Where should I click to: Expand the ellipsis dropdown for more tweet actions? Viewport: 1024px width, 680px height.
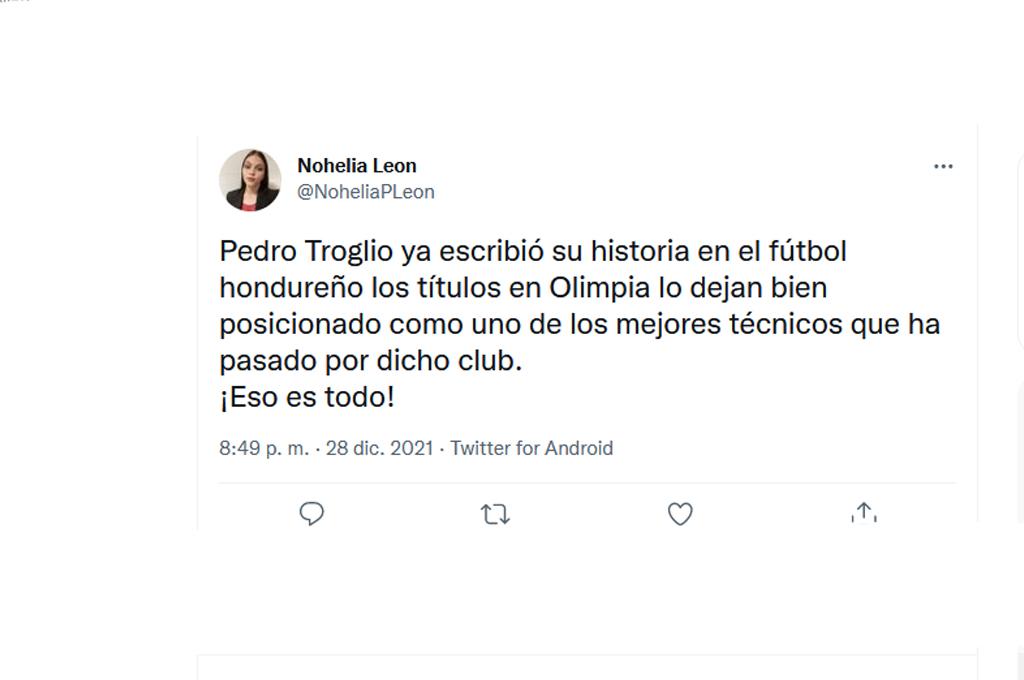point(943,165)
